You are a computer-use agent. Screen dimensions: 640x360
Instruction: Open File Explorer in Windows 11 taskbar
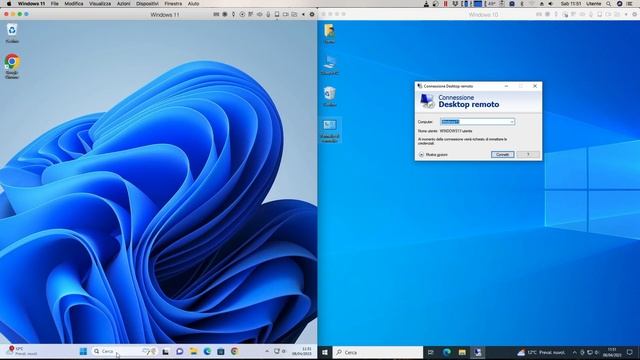193,351
